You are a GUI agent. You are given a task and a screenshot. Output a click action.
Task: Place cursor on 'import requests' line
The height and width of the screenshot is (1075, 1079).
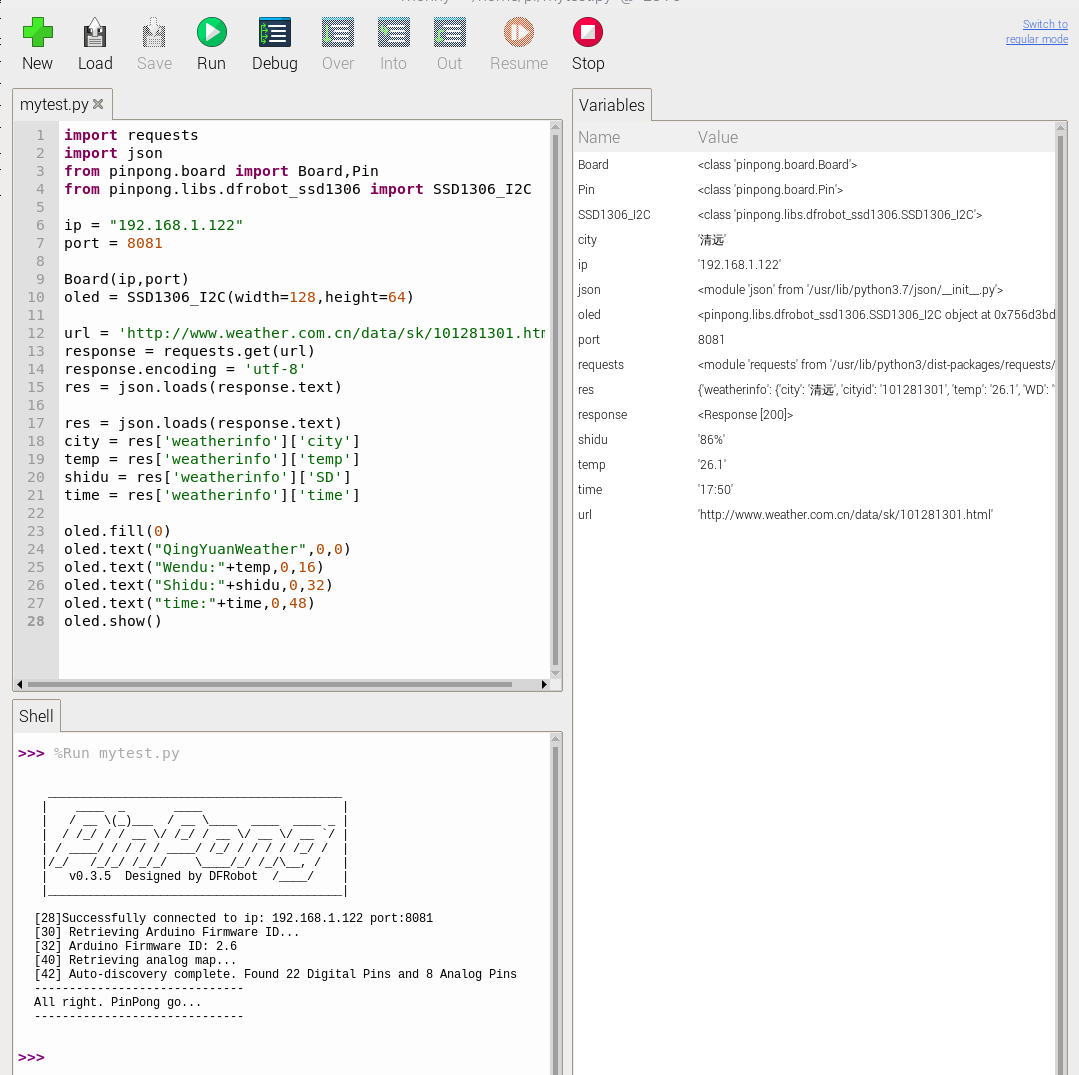click(x=131, y=135)
